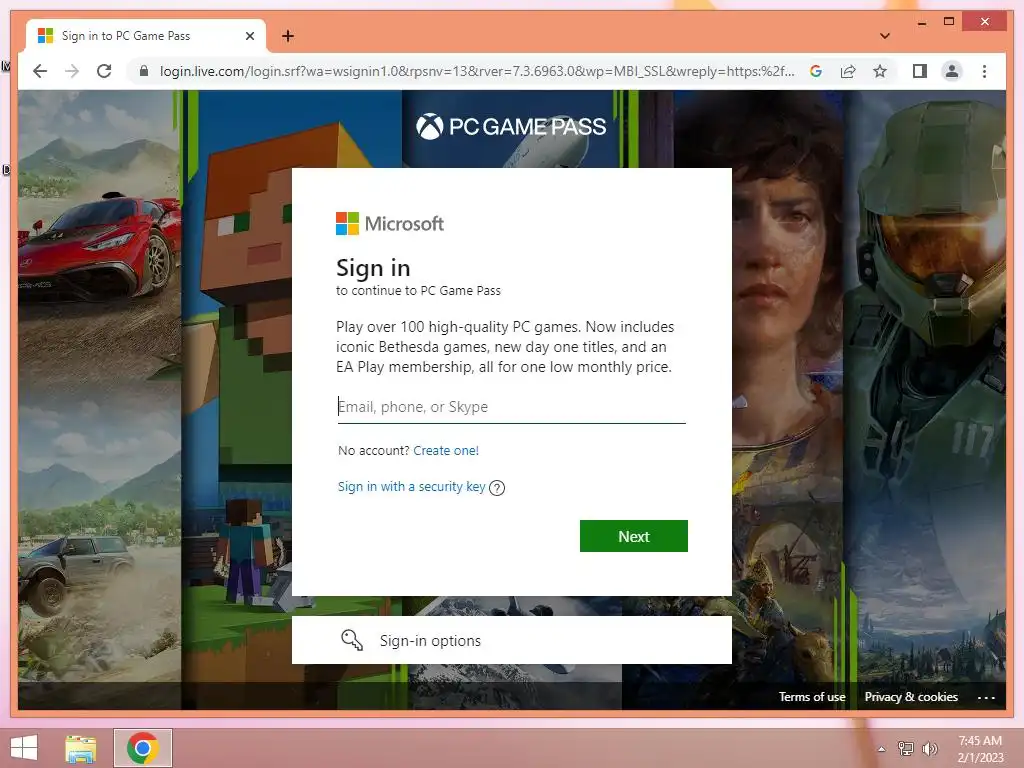
Task: Select the Sign in to PC Game Pass tab
Action: coord(144,36)
